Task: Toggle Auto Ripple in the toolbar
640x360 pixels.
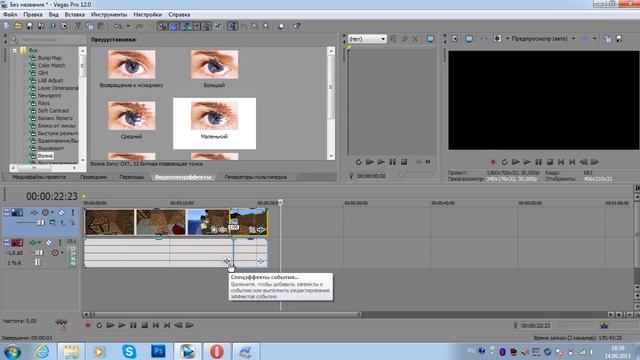Action: (x=187, y=26)
